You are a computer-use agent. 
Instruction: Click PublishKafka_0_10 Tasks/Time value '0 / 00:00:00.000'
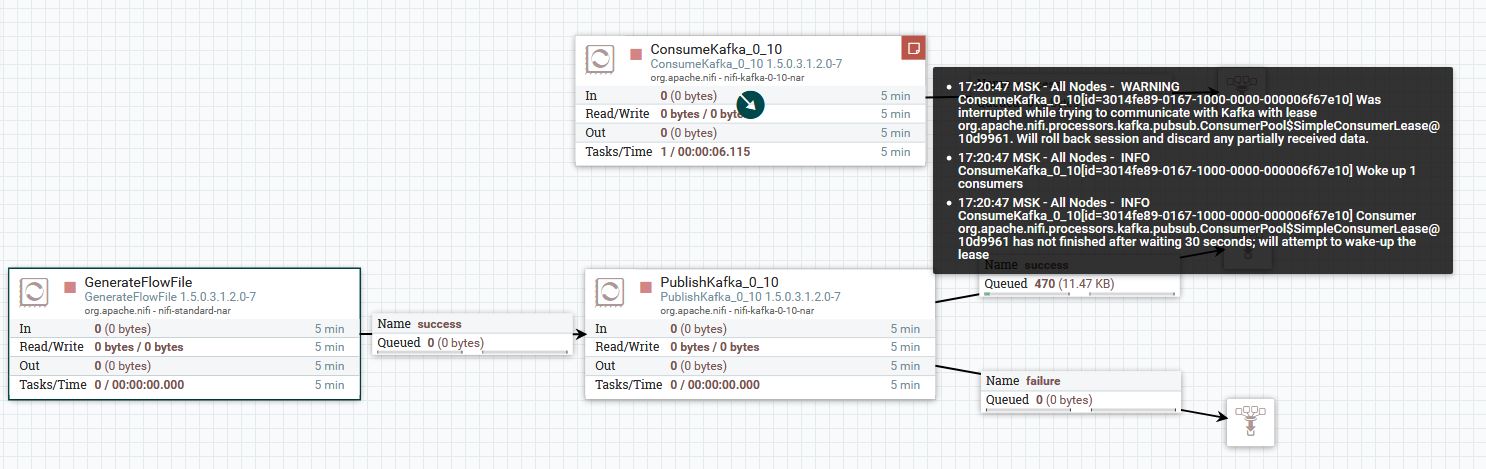coord(715,385)
